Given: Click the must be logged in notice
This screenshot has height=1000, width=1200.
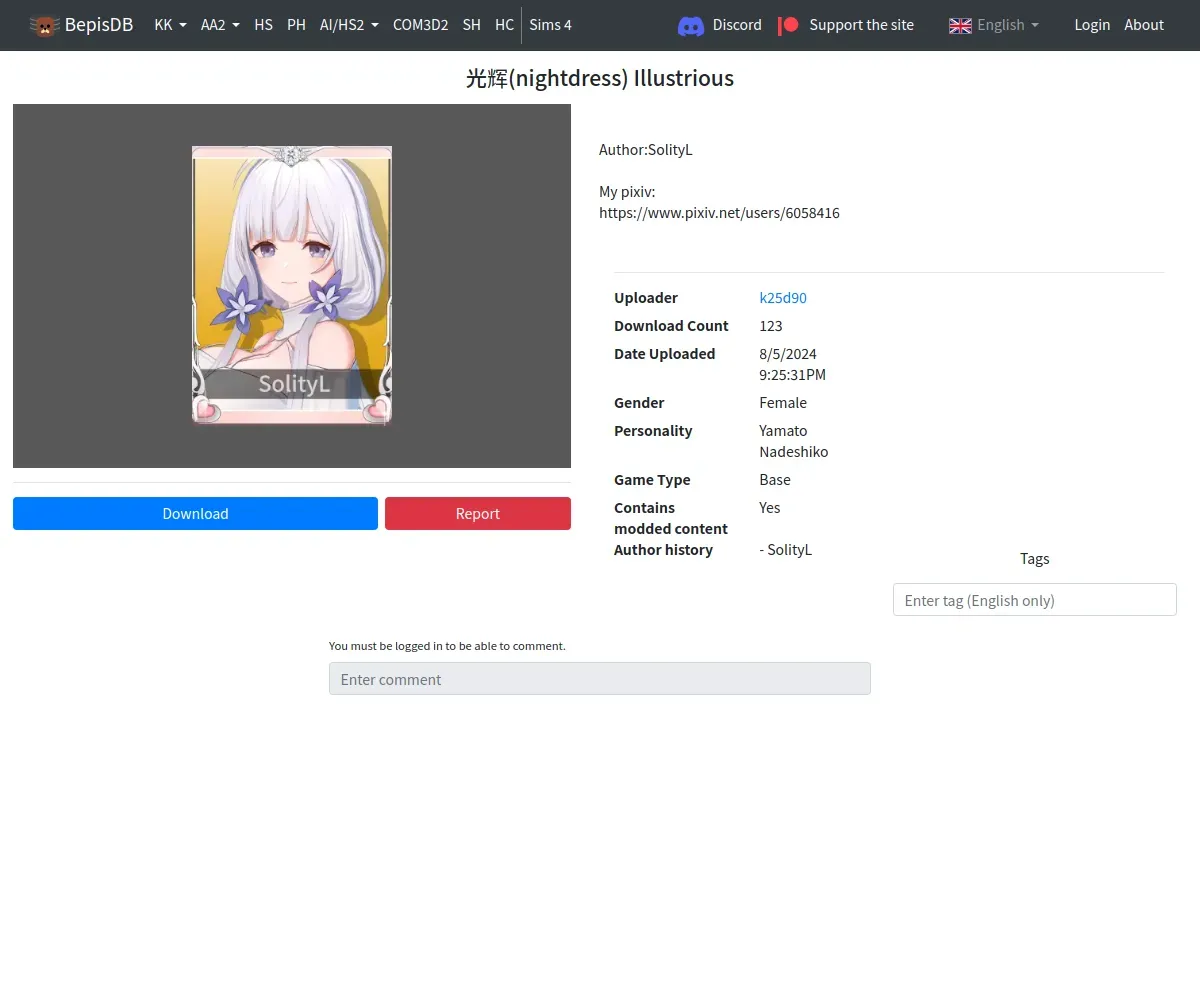Looking at the screenshot, I should click(447, 646).
